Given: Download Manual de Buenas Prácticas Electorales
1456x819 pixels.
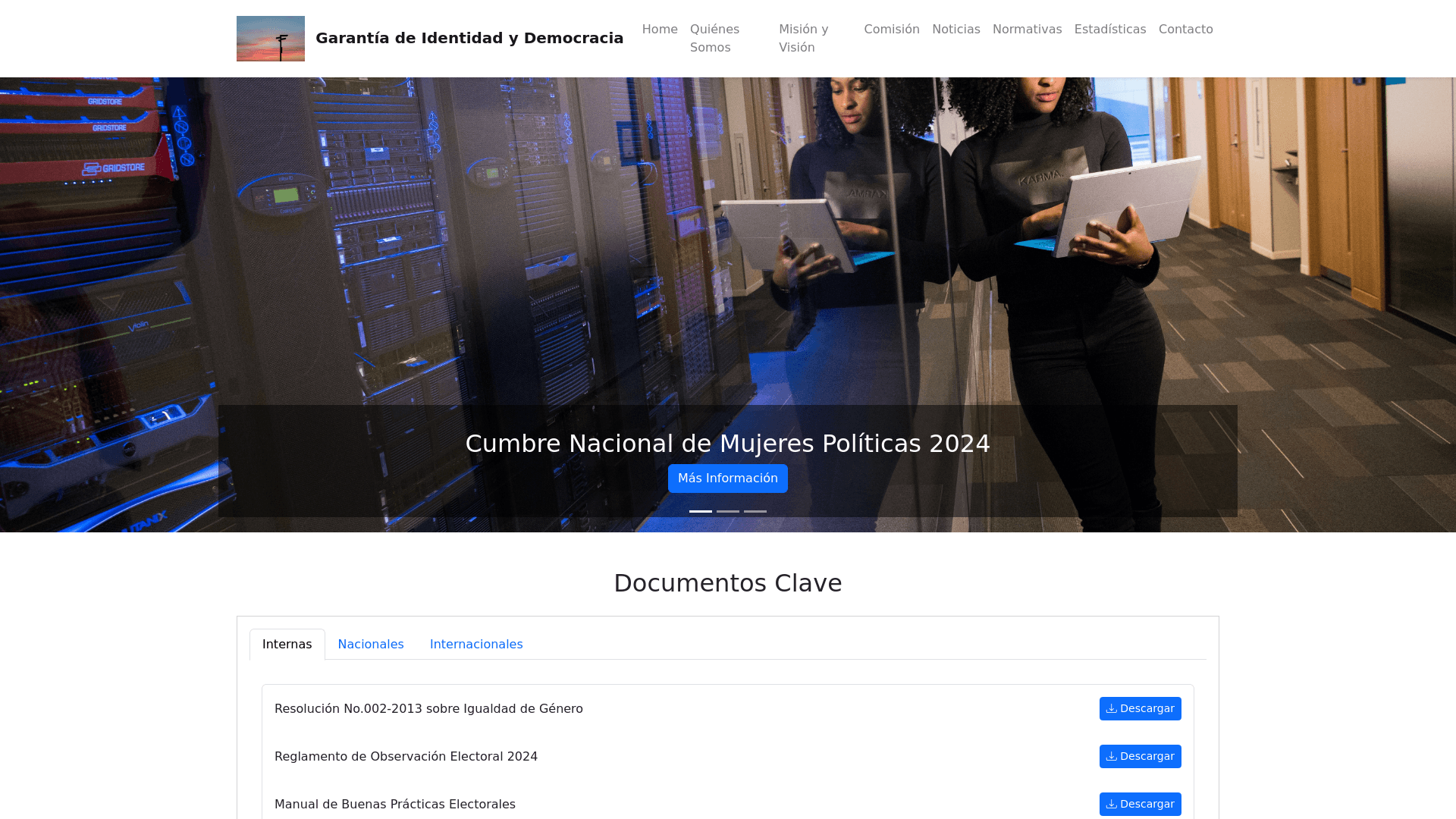Looking at the screenshot, I should [1140, 804].
